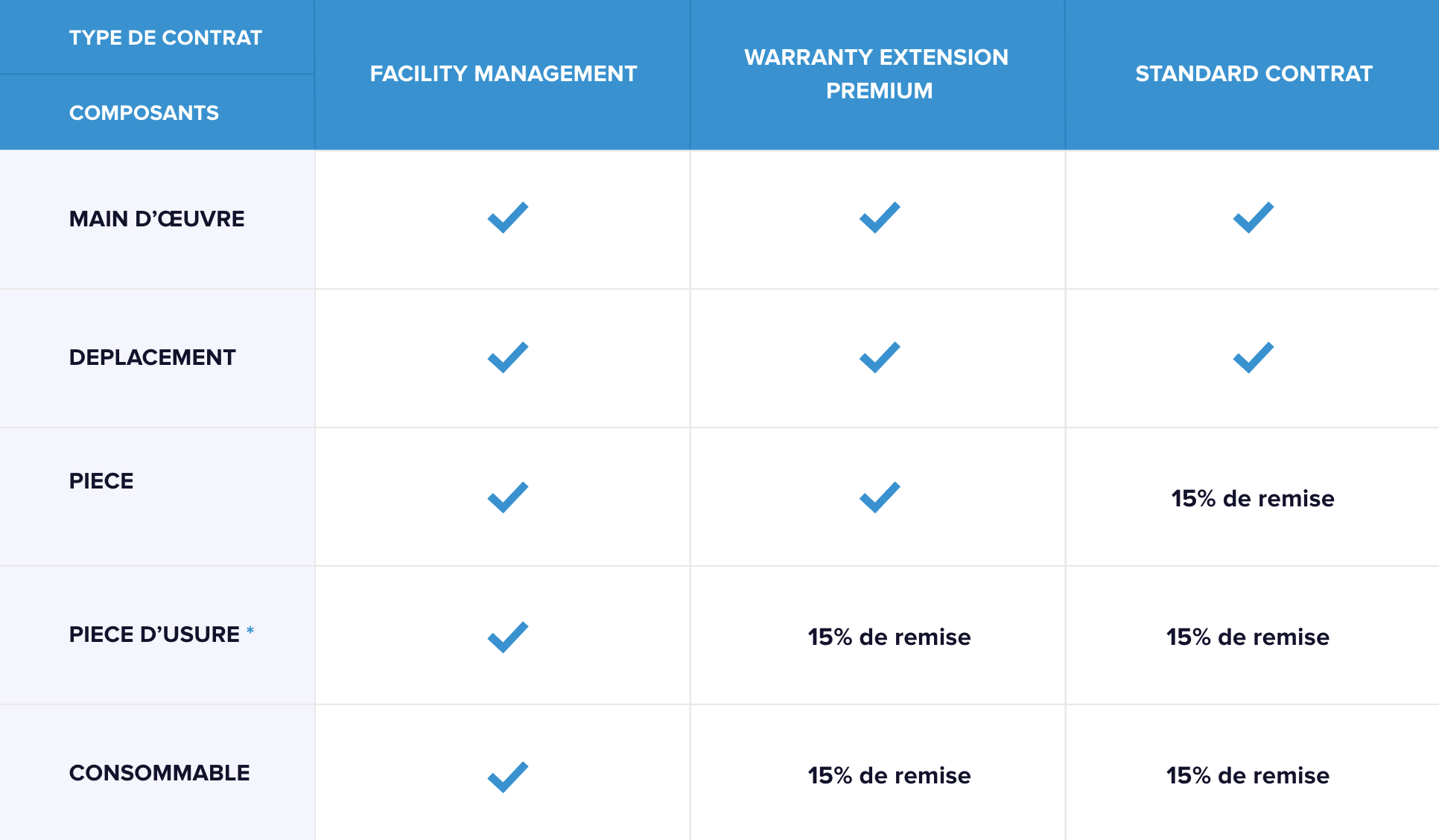Screen dimensions: 1439x840
Task: Click the blue asterisk beside Piece d'usure
Action: [x=250, y=631]
